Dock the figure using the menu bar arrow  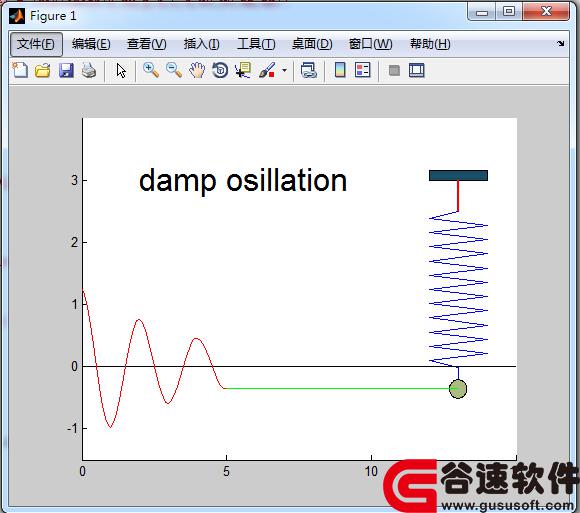click(x=560, y=43)
